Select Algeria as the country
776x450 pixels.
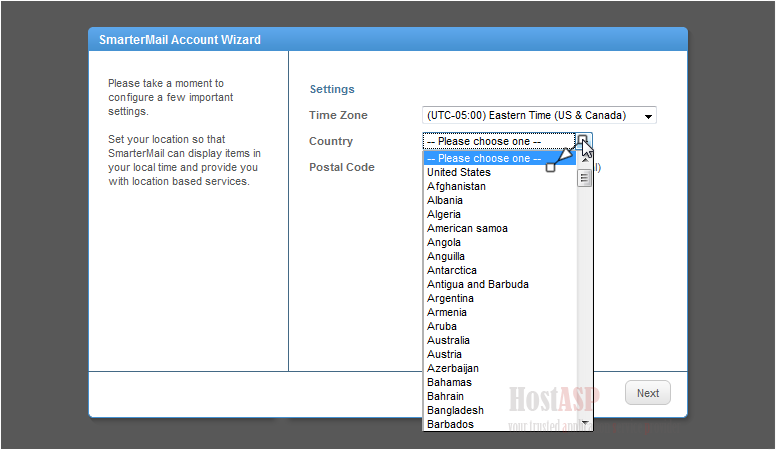444,214
